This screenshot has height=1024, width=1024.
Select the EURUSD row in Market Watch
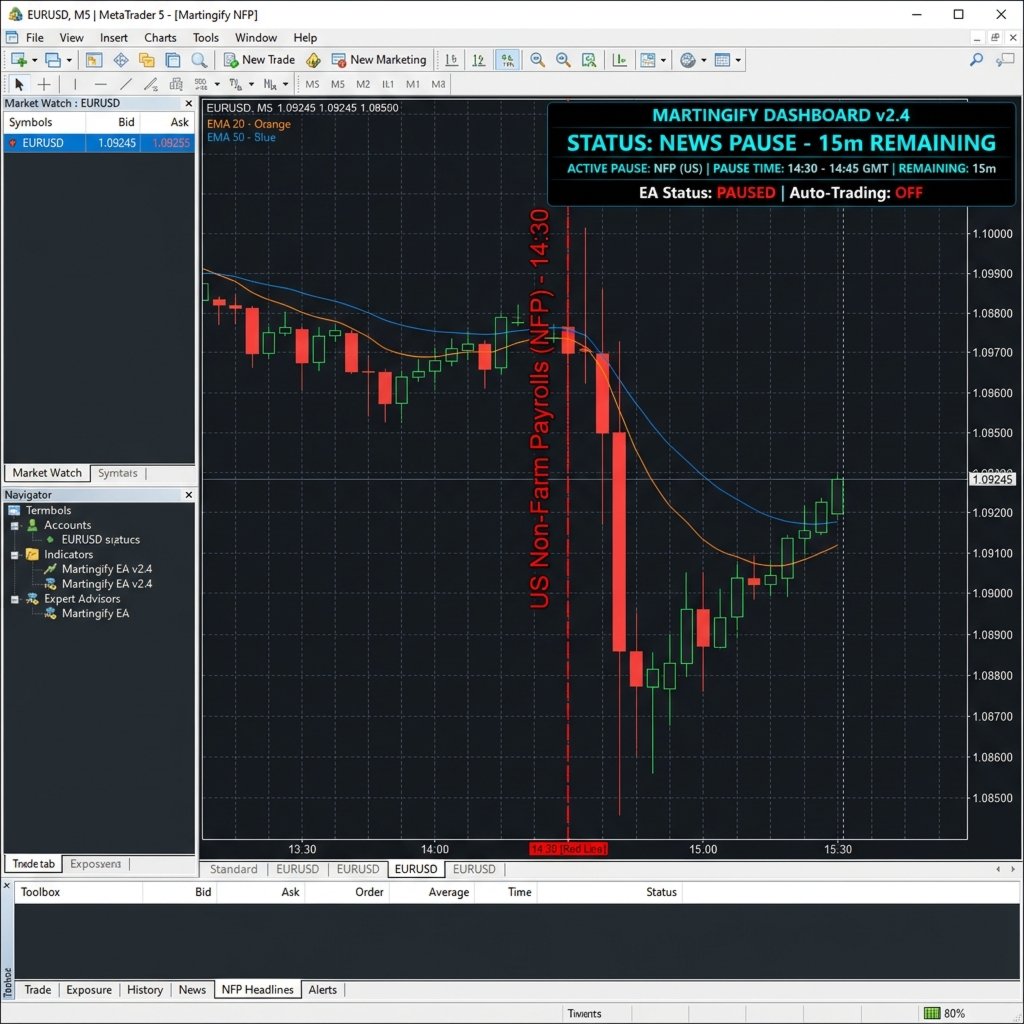pos(99,143)
